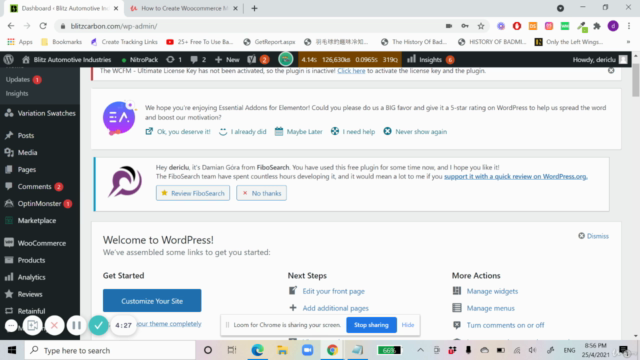
Task: Reload the current page
Action: 43,26
